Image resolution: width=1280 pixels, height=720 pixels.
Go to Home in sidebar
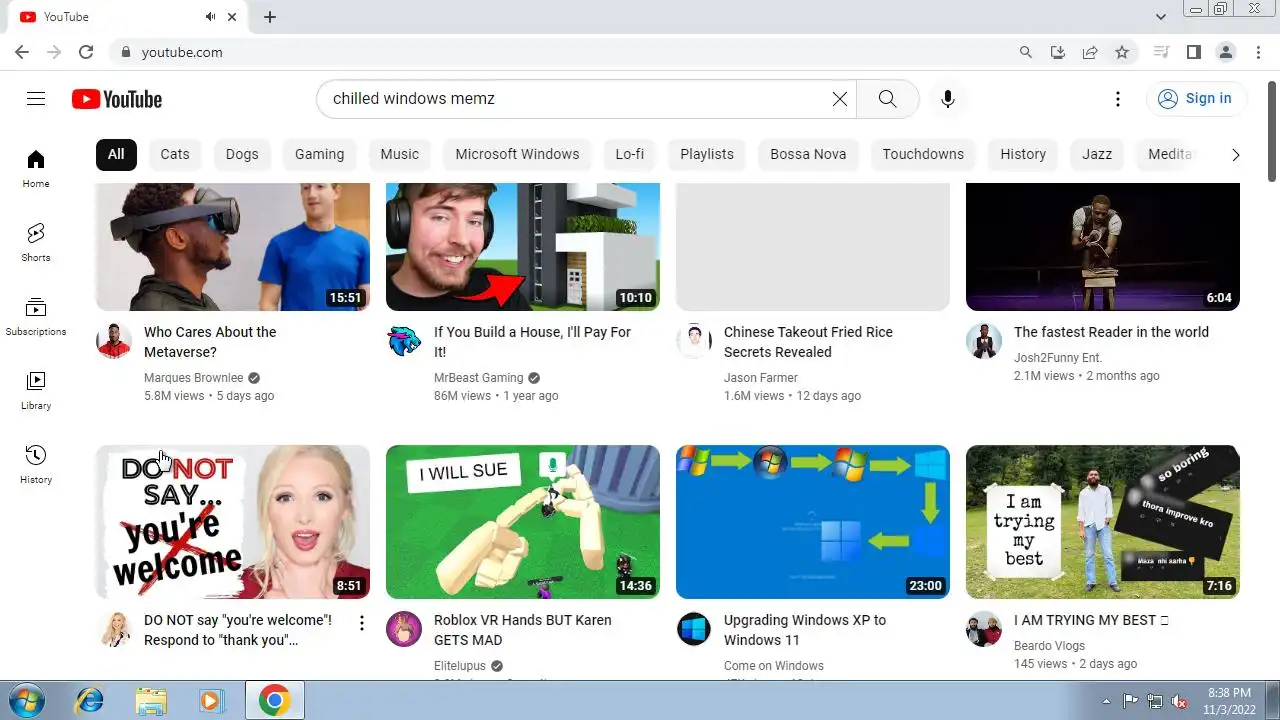36,168
